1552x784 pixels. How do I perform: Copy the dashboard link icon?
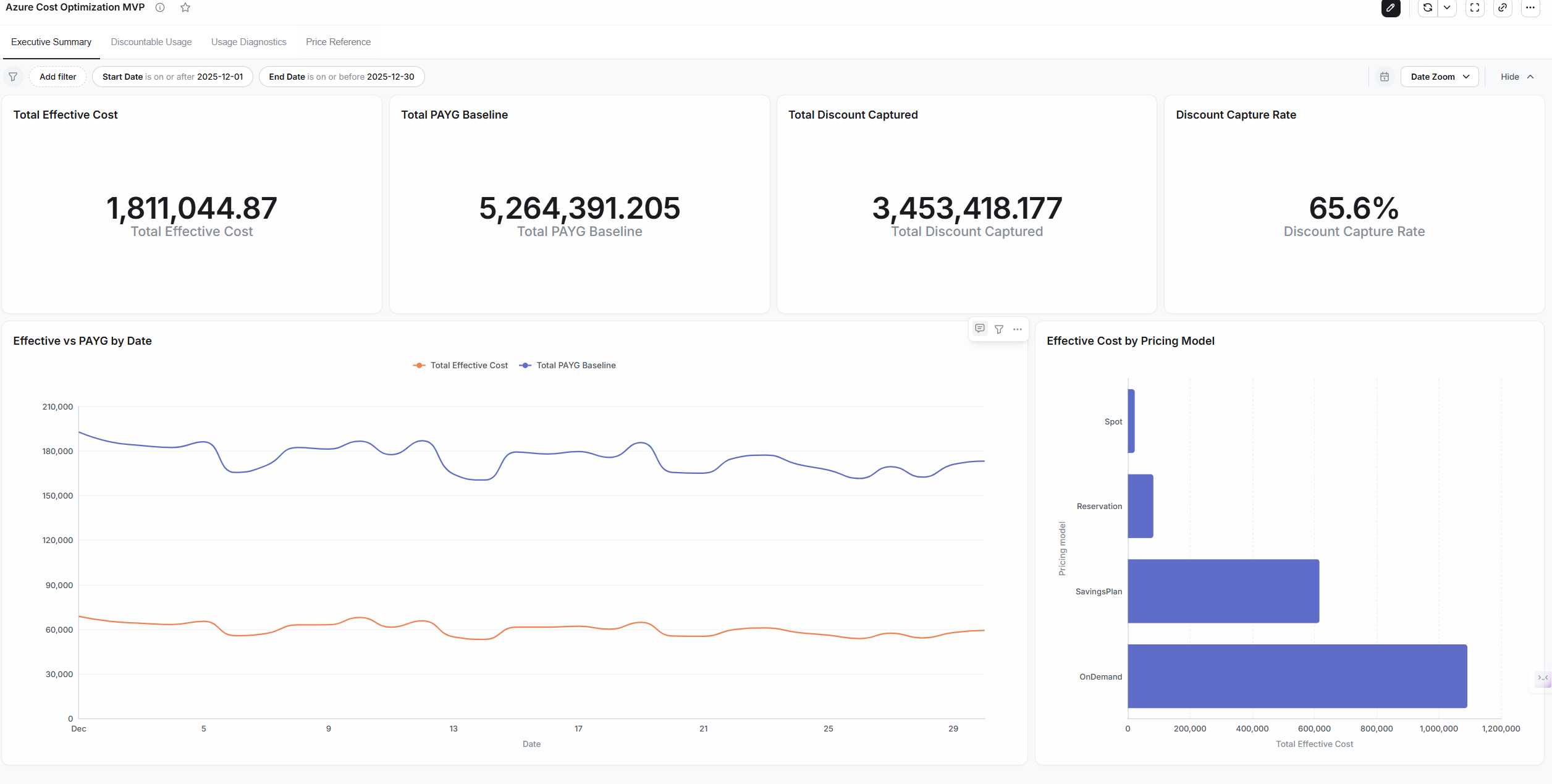[x=1503, y=8]
